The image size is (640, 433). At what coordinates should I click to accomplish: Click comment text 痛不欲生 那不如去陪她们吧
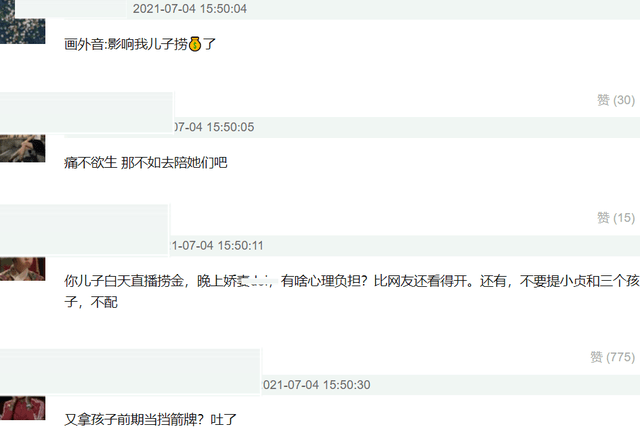(x=146, y=162)
